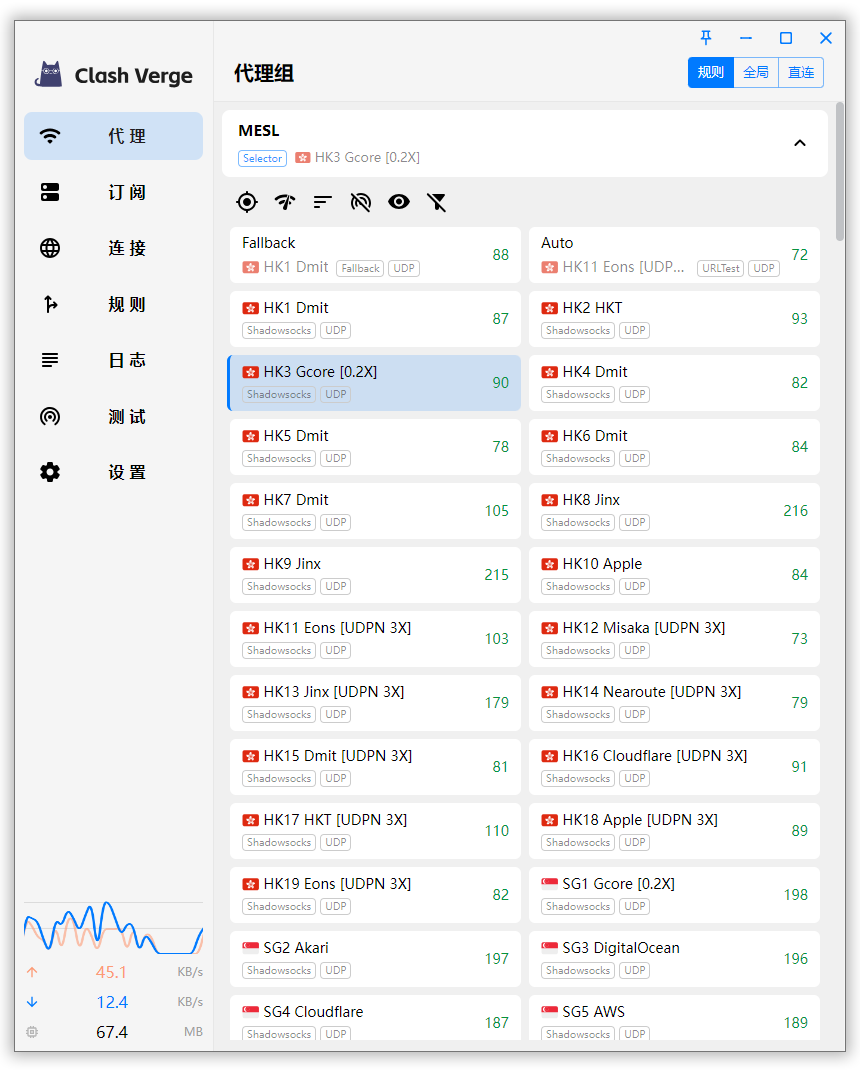Screen dimensions: 860x1072
Task: Open the 测试 test page
Action: [x=113, y=416]
